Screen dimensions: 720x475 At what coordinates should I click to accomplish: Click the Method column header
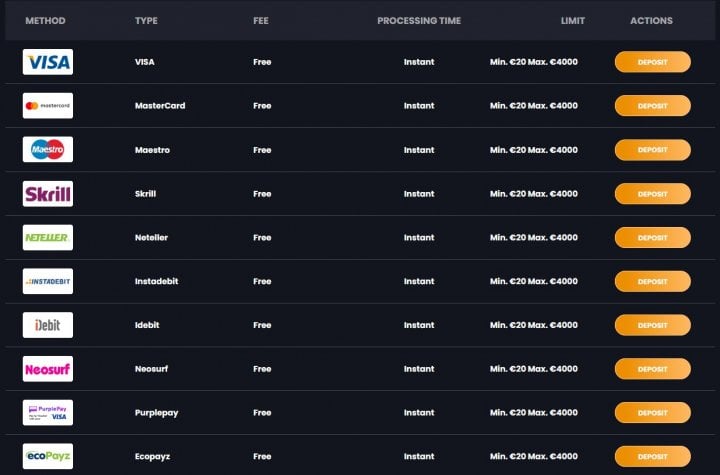(x=45, y=21)
